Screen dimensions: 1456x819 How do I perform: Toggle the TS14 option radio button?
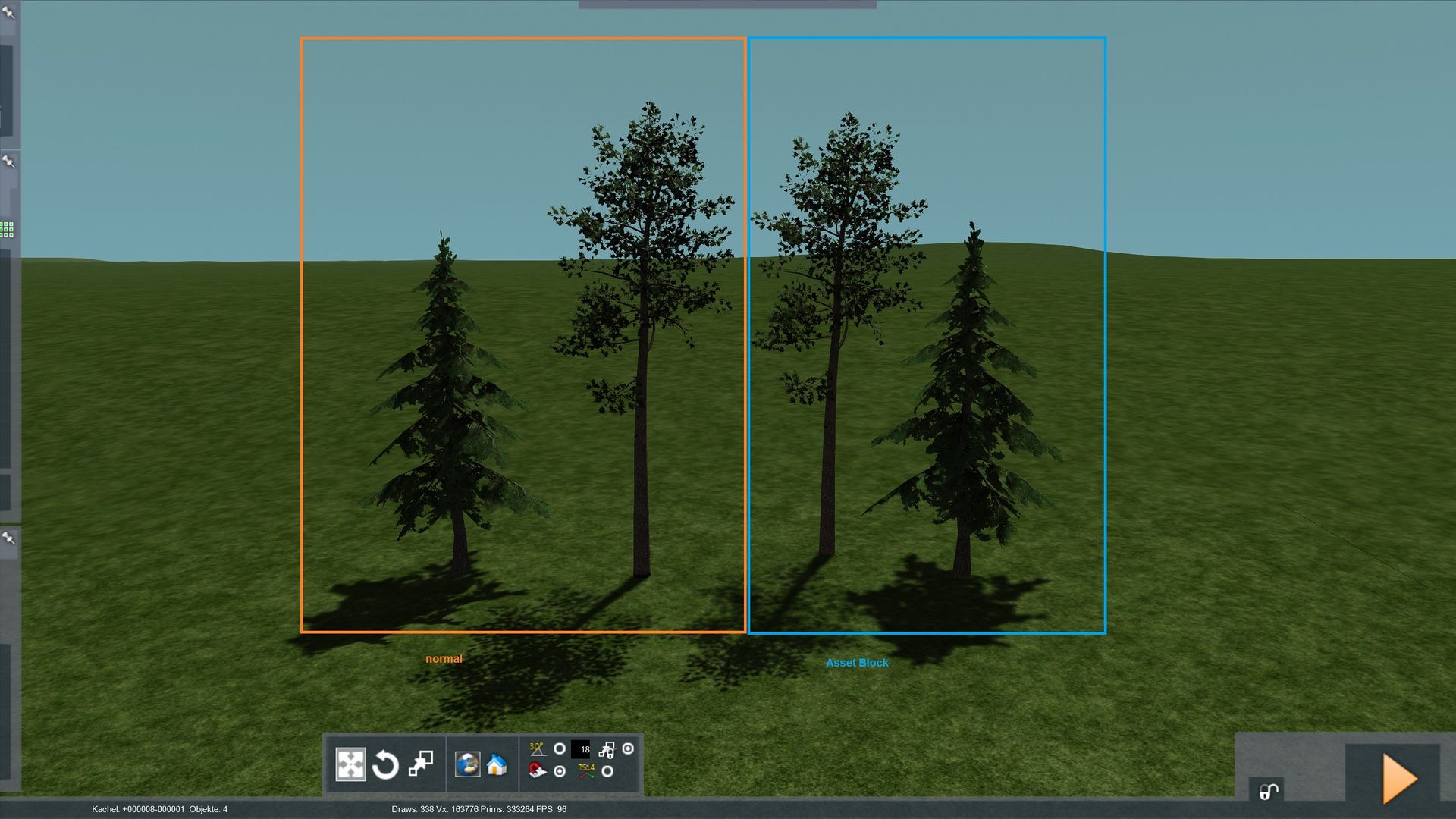click(607, 771)
